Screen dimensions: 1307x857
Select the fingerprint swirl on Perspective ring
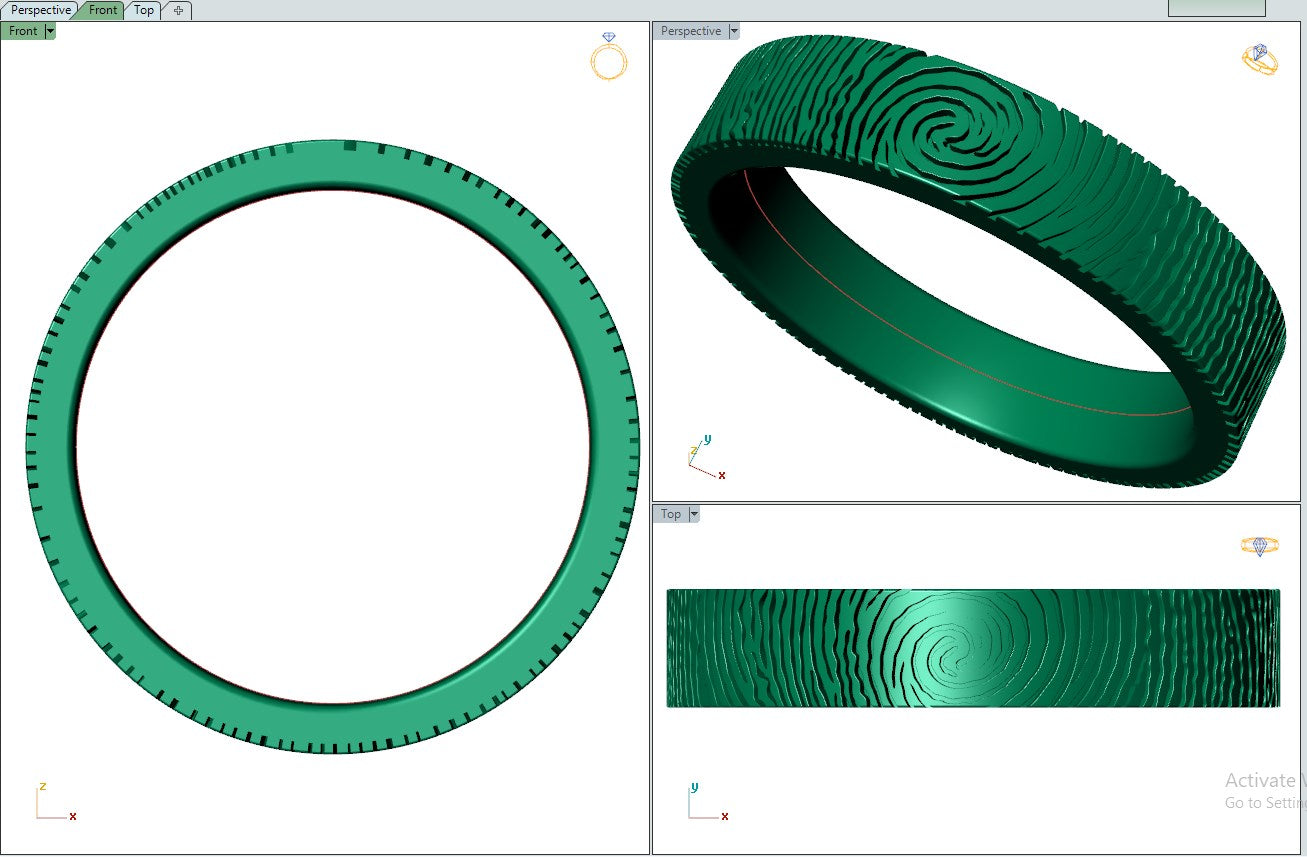tap(944, 139)
